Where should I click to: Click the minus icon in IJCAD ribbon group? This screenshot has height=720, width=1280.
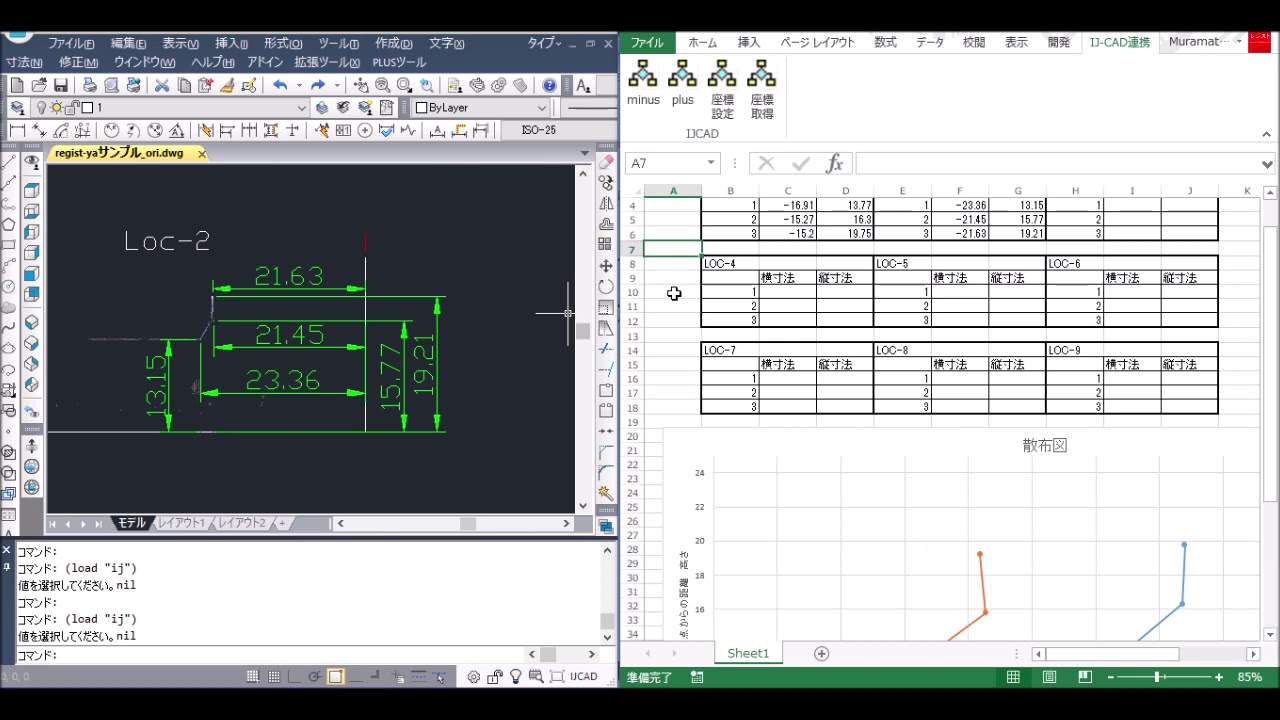click(x=643, y=83)
